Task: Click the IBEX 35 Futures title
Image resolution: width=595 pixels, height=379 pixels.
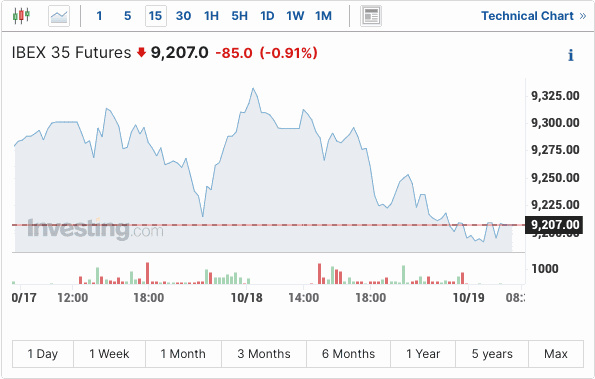Action: [71, 53]
